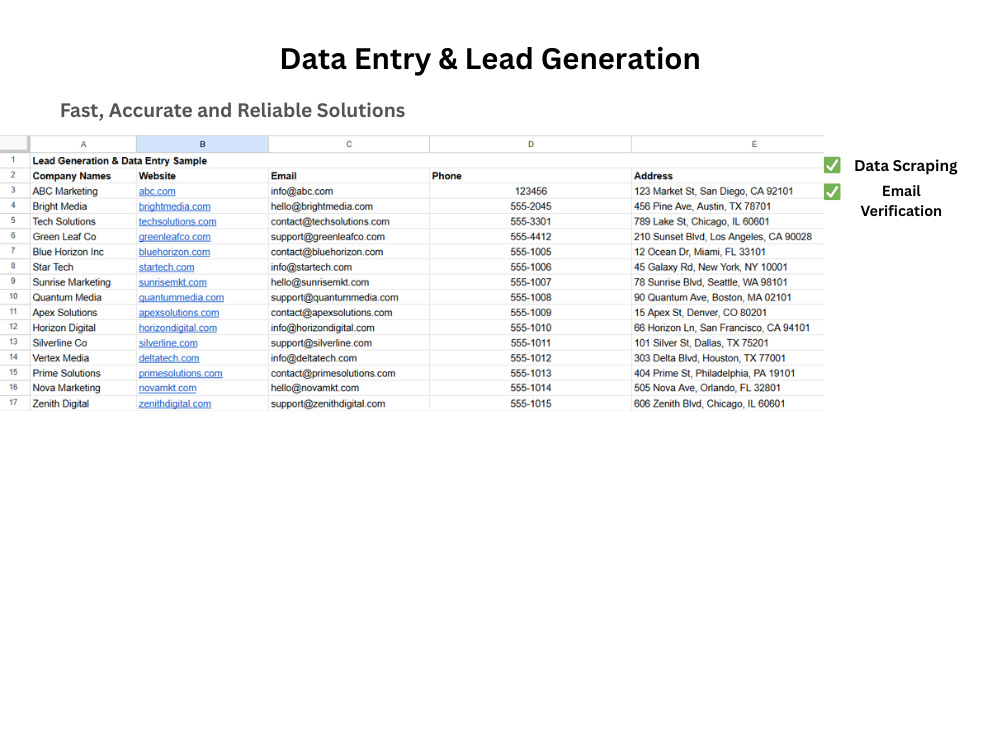Screen dimensions: 1000x750
Task: Select row 1 header number
Action: [x=13, y=160]
